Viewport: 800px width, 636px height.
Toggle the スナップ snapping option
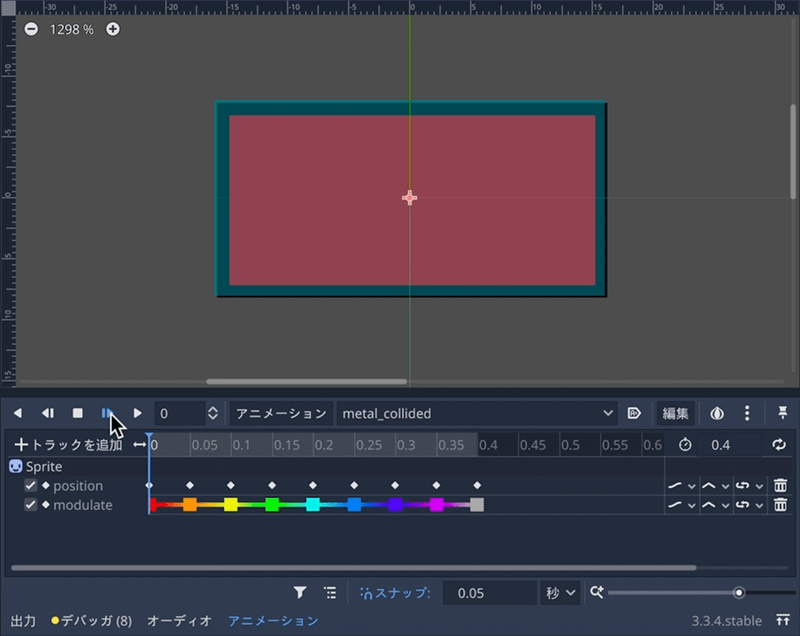395,593
